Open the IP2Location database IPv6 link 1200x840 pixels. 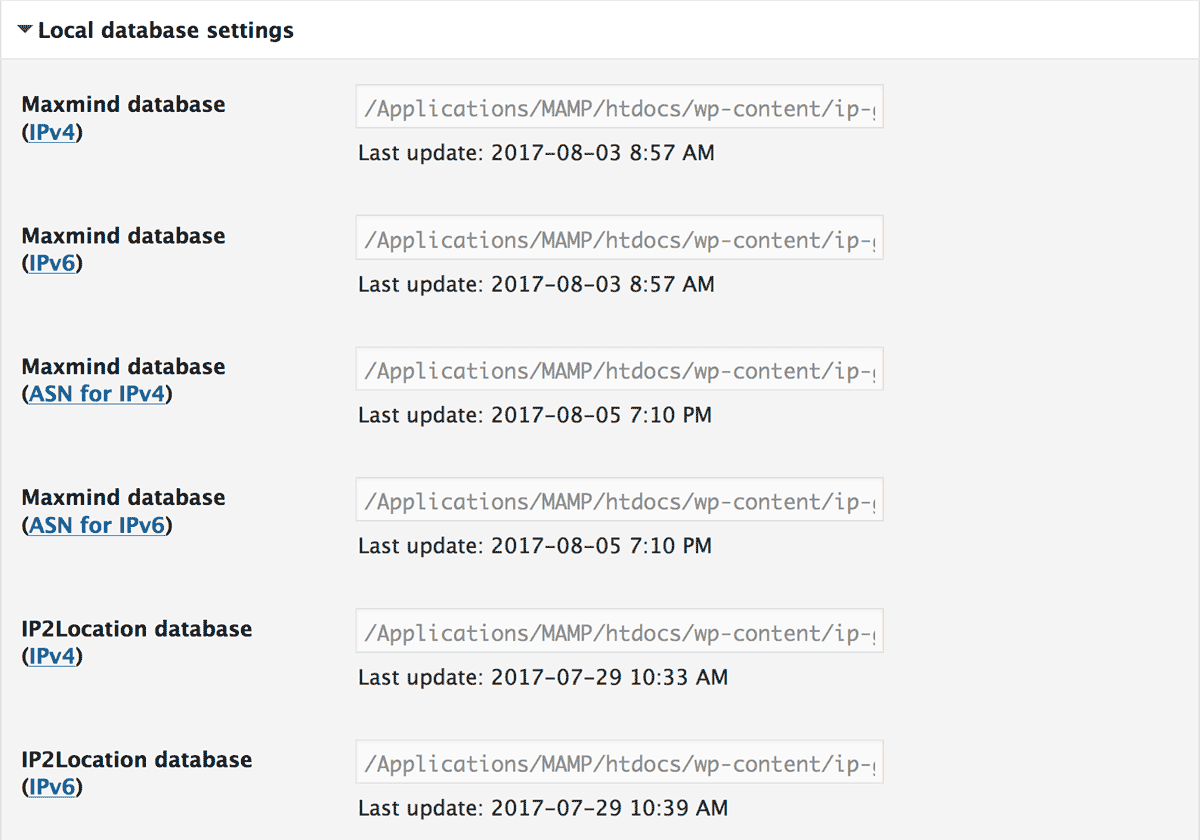(x=52, y=787)
